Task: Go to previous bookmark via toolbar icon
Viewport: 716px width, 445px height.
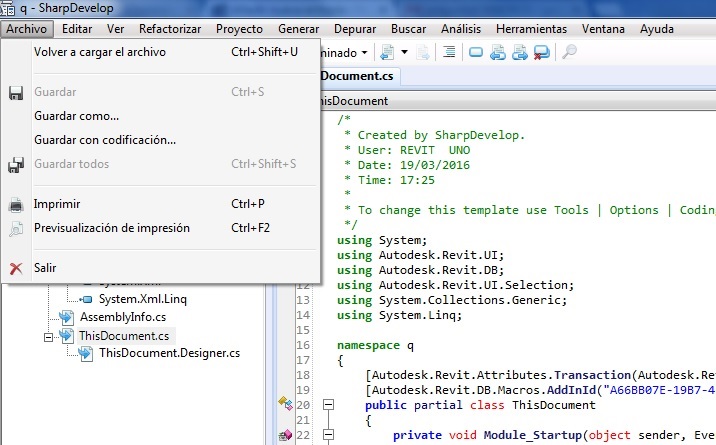Action: point(498,52)
